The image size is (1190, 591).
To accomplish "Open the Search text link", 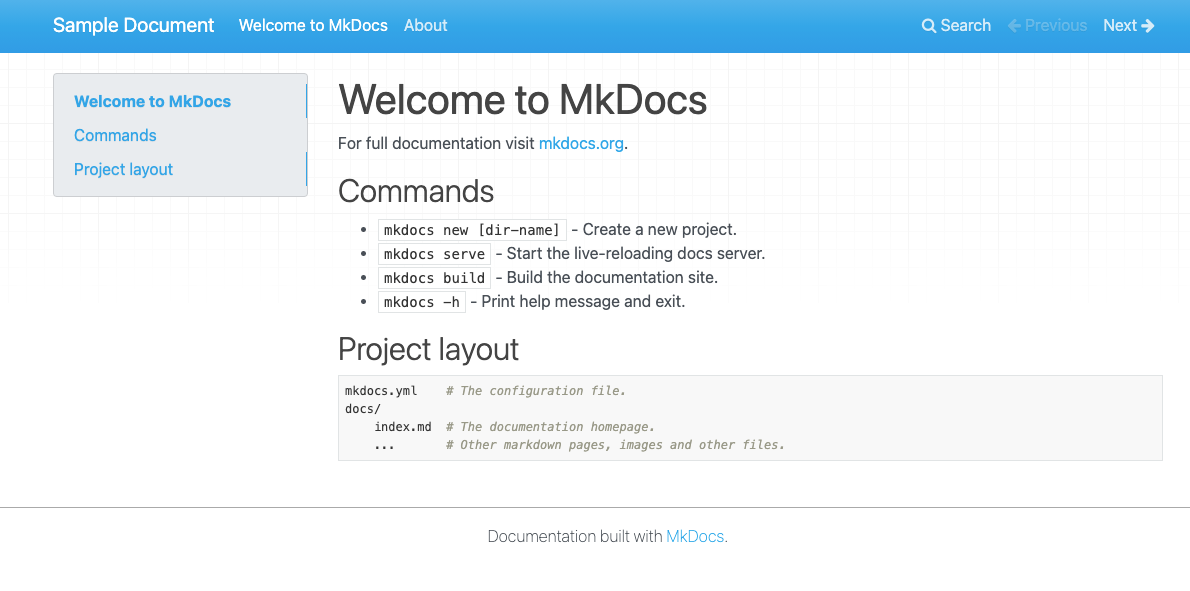I will [965, 25].
